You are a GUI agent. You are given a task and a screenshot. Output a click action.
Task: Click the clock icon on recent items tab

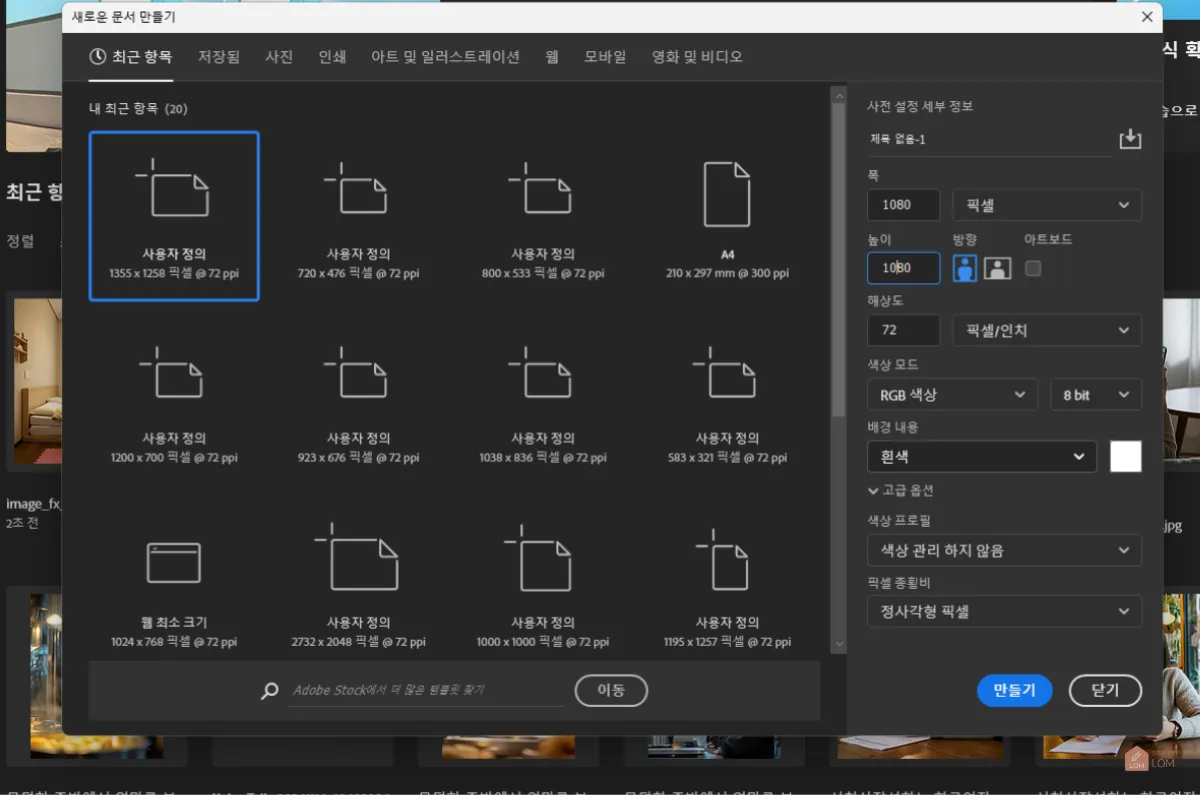[98, 57]
